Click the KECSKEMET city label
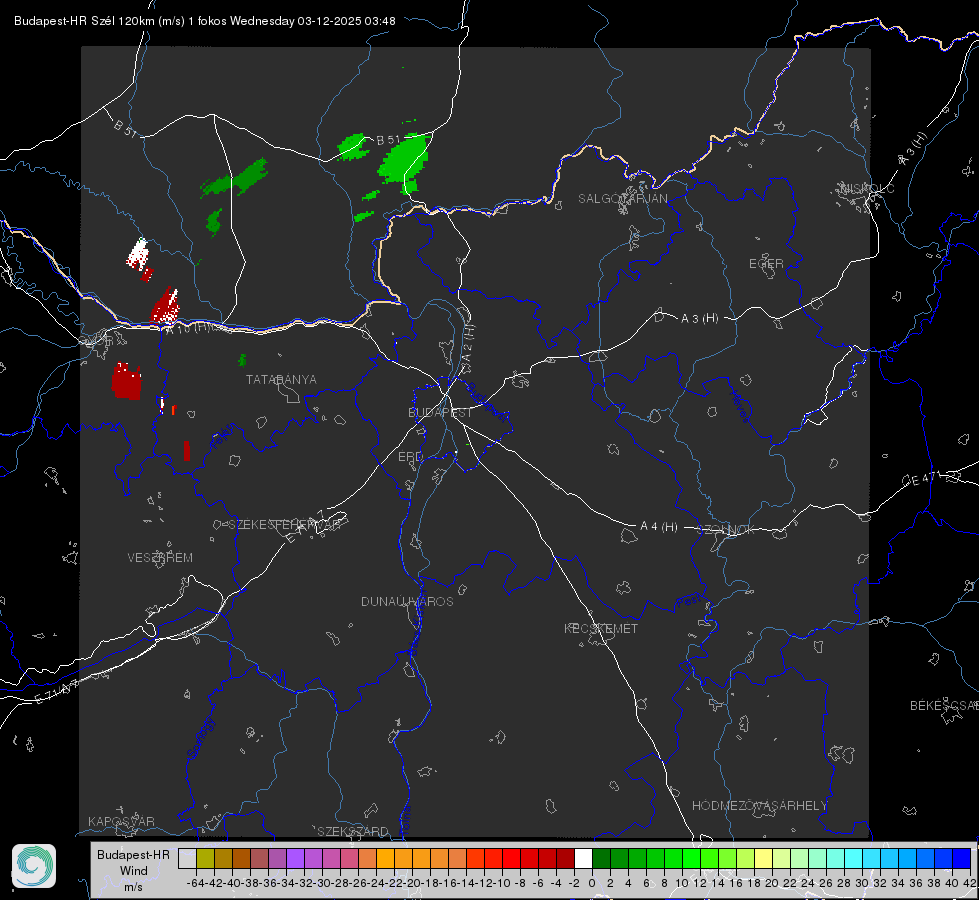This screenshot has height=900, width=979. (x=601, y=628)
